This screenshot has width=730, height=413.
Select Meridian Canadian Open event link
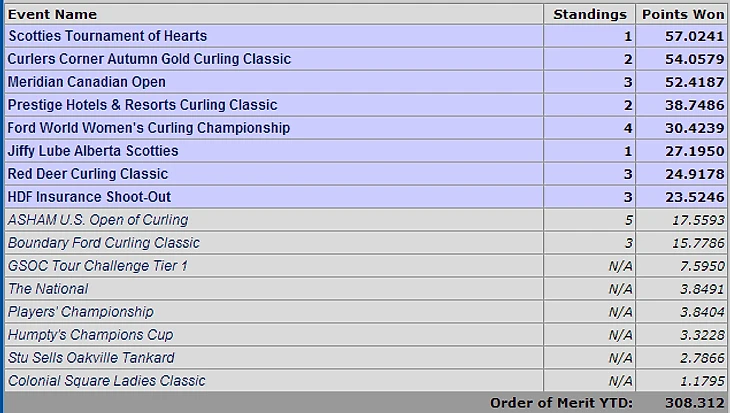coord(87,82)
